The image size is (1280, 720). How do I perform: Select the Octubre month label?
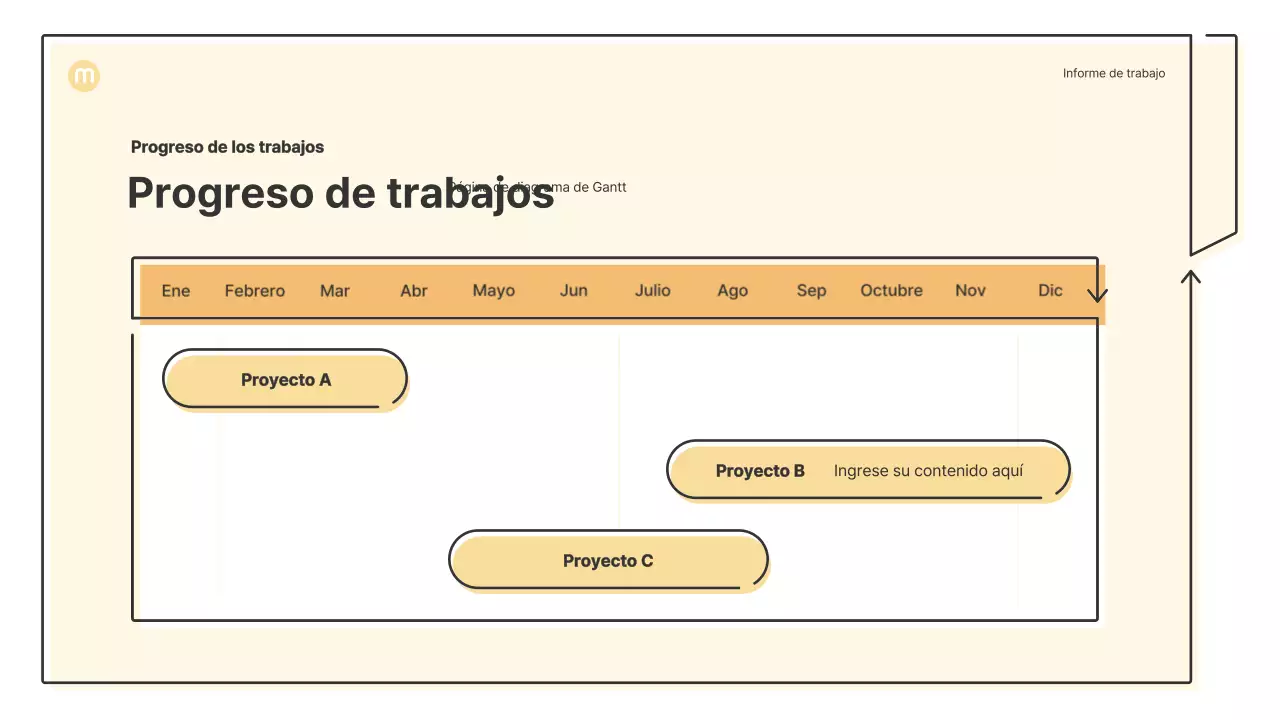pyautogui.click(x=891, y=290)
